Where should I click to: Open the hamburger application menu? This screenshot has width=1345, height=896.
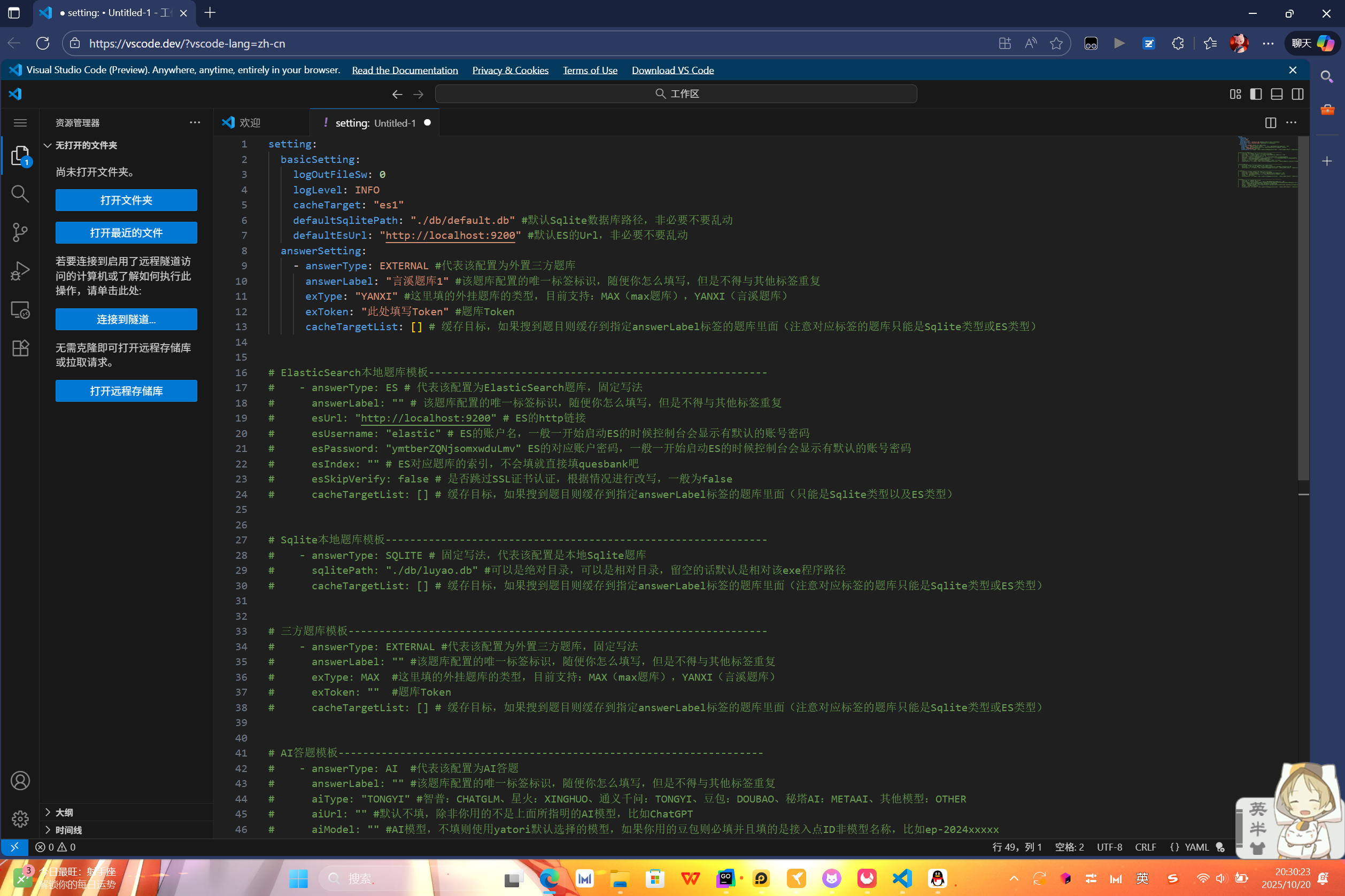pos(20,123)
